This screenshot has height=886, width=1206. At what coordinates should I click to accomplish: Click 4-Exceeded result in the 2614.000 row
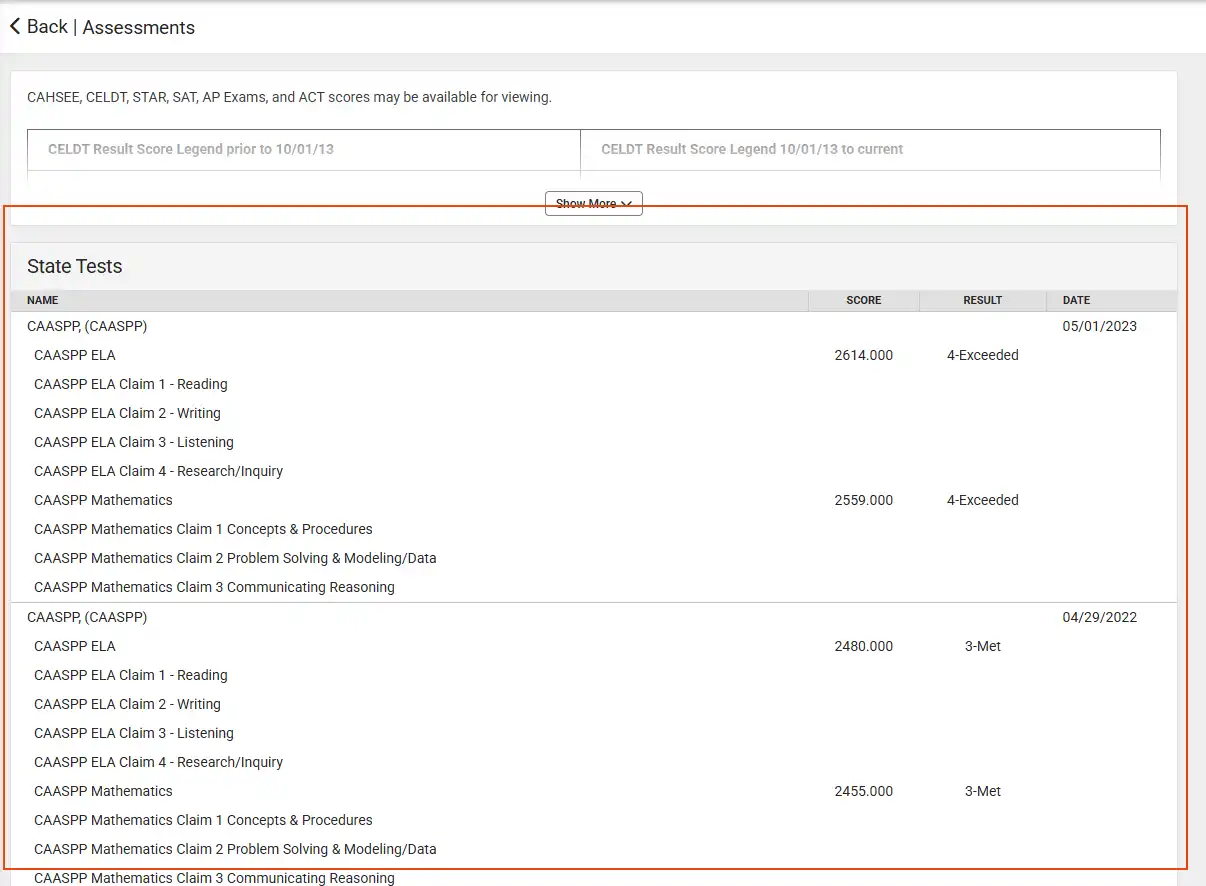(x=983, y=355)
